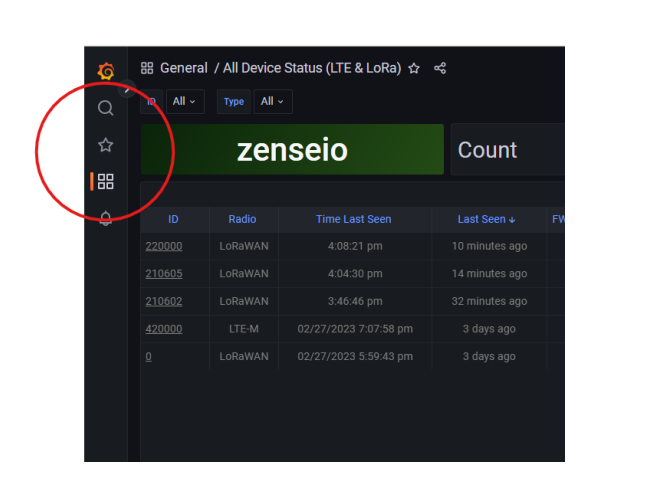Expand the sidebar with arrow toggle
Viewport: 649px width, 480px height.
coord(128,88)
